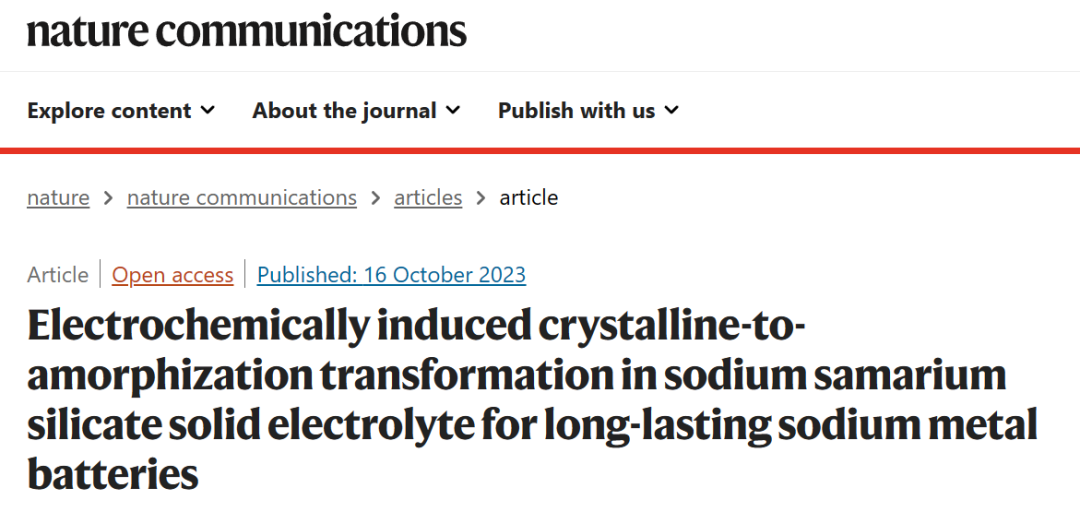
Task: Open the Publish with us menu
Action: pyautogui.click(x=589, y=110)
